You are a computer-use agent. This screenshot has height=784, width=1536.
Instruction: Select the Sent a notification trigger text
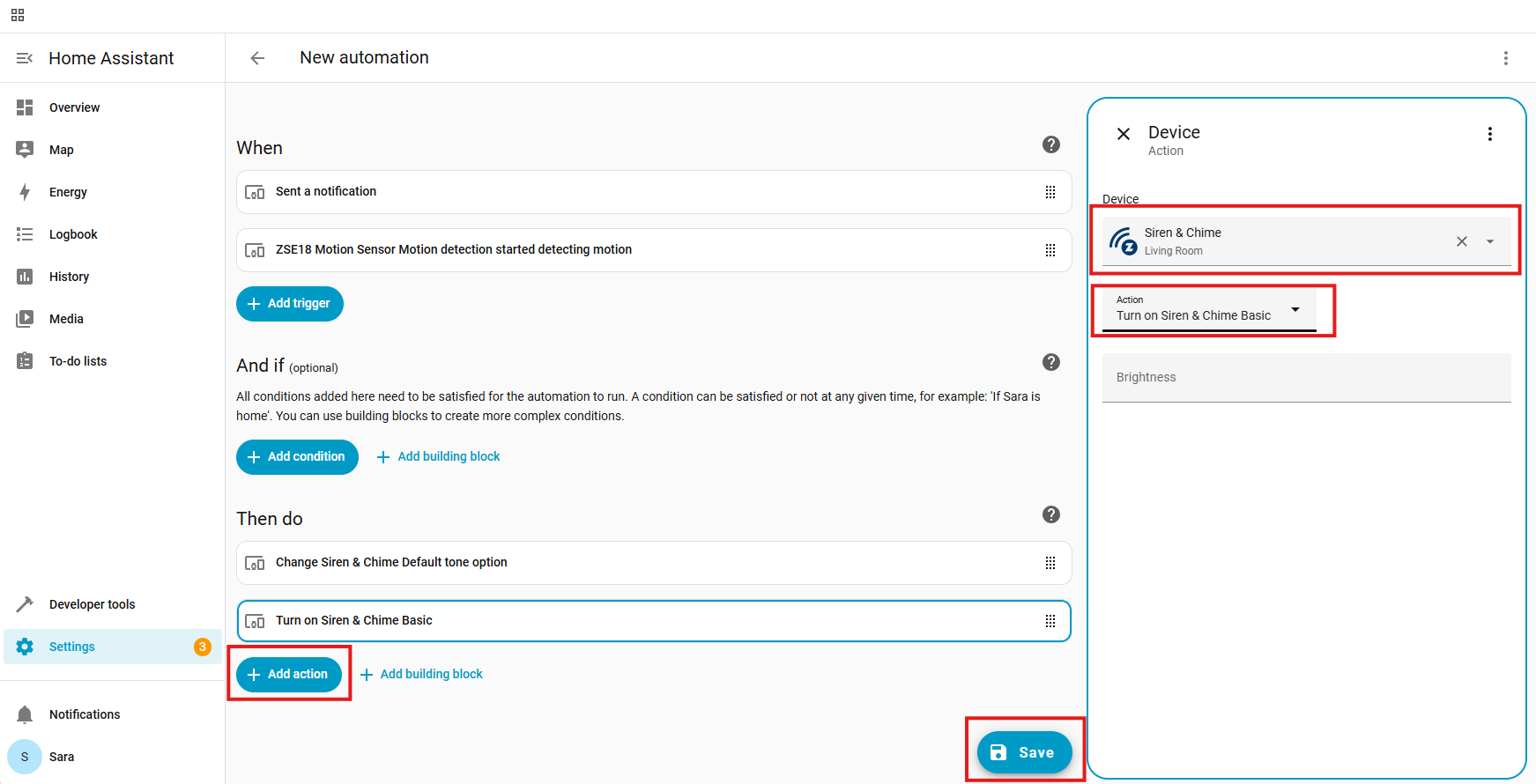326,191
